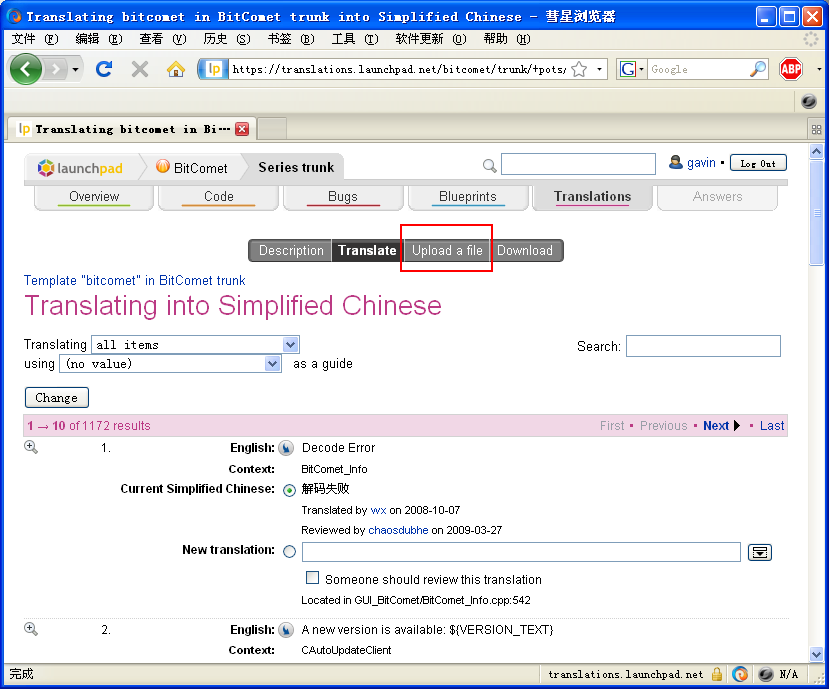Copy English text 'Decode Error' arrow icon
Image resolution: width=829 pixels, height=689 pixels.
tap(286, 448)
